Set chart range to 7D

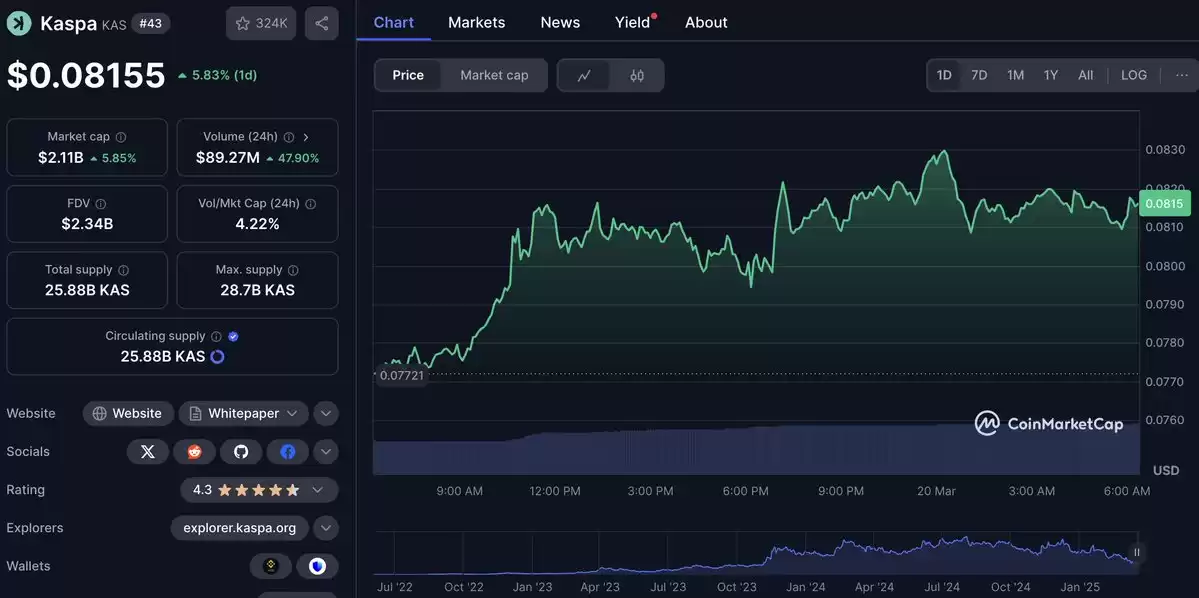979,75
